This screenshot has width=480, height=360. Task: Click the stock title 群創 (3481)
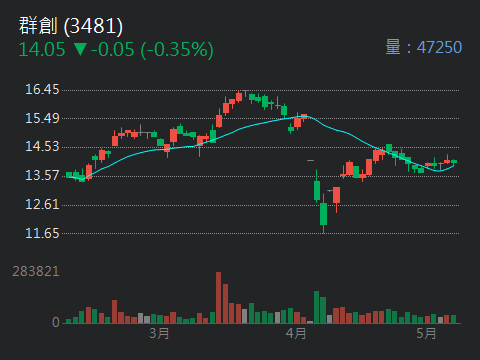click(x=71, y=26)
